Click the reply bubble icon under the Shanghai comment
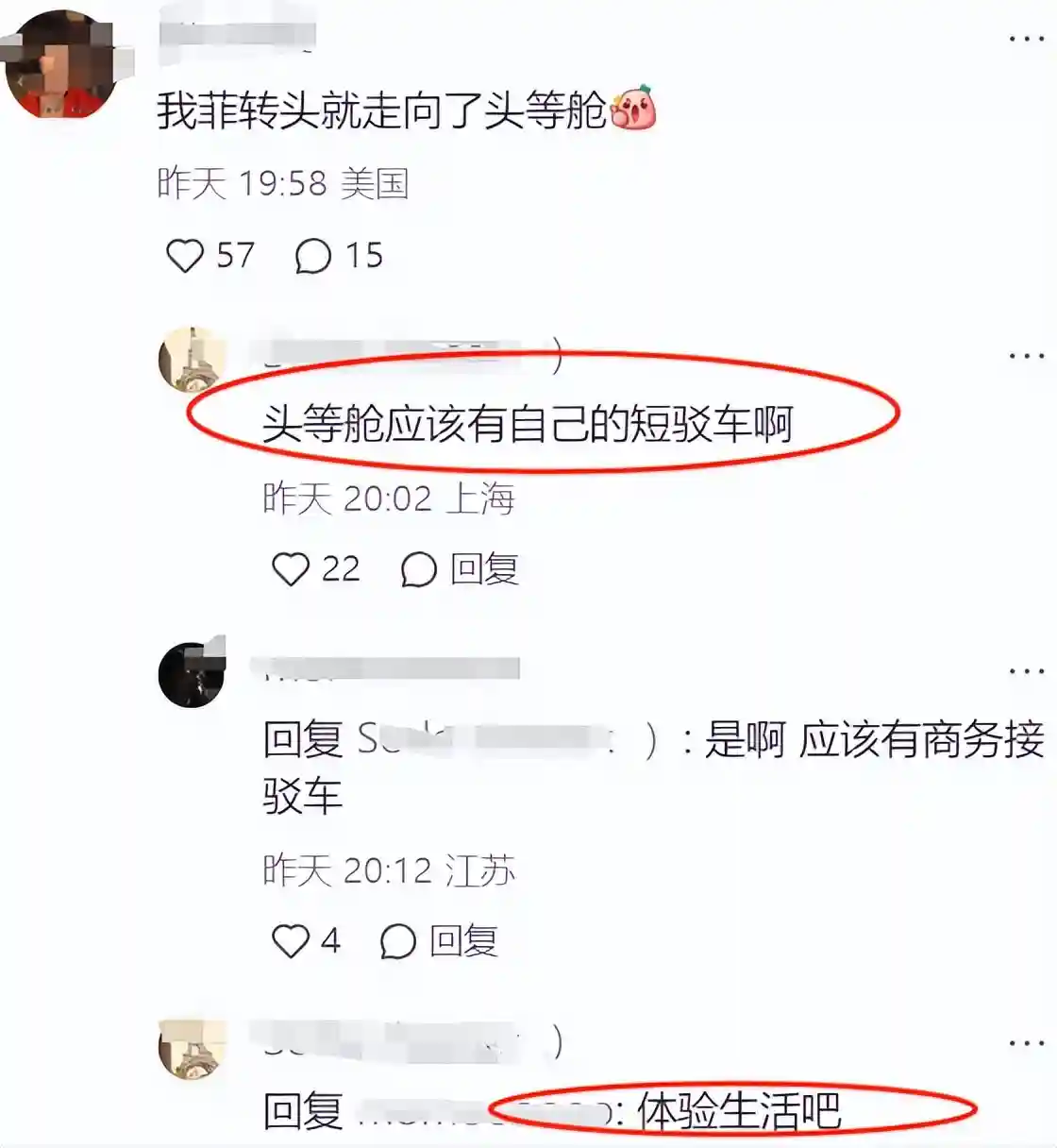The height and width of the screenshot is (1148, 1057). click(x=418, y=569)
